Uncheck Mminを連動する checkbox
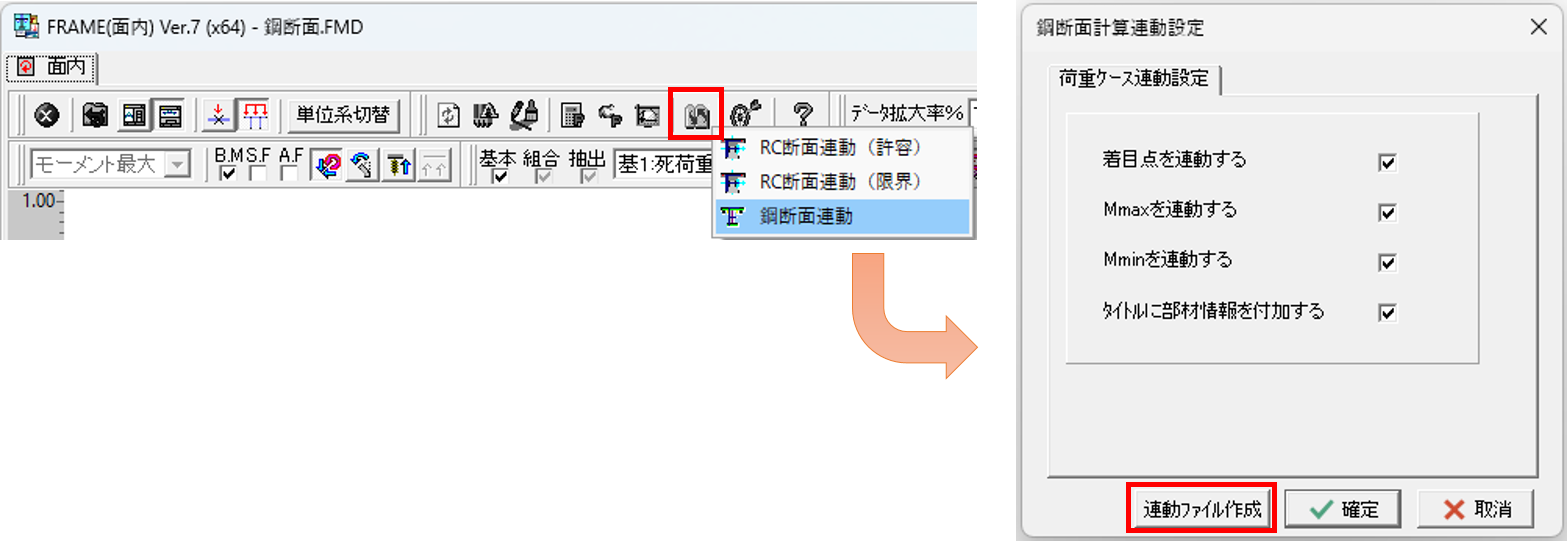Viewport: 1567px width, 541px height. [x=1387, y=263]
